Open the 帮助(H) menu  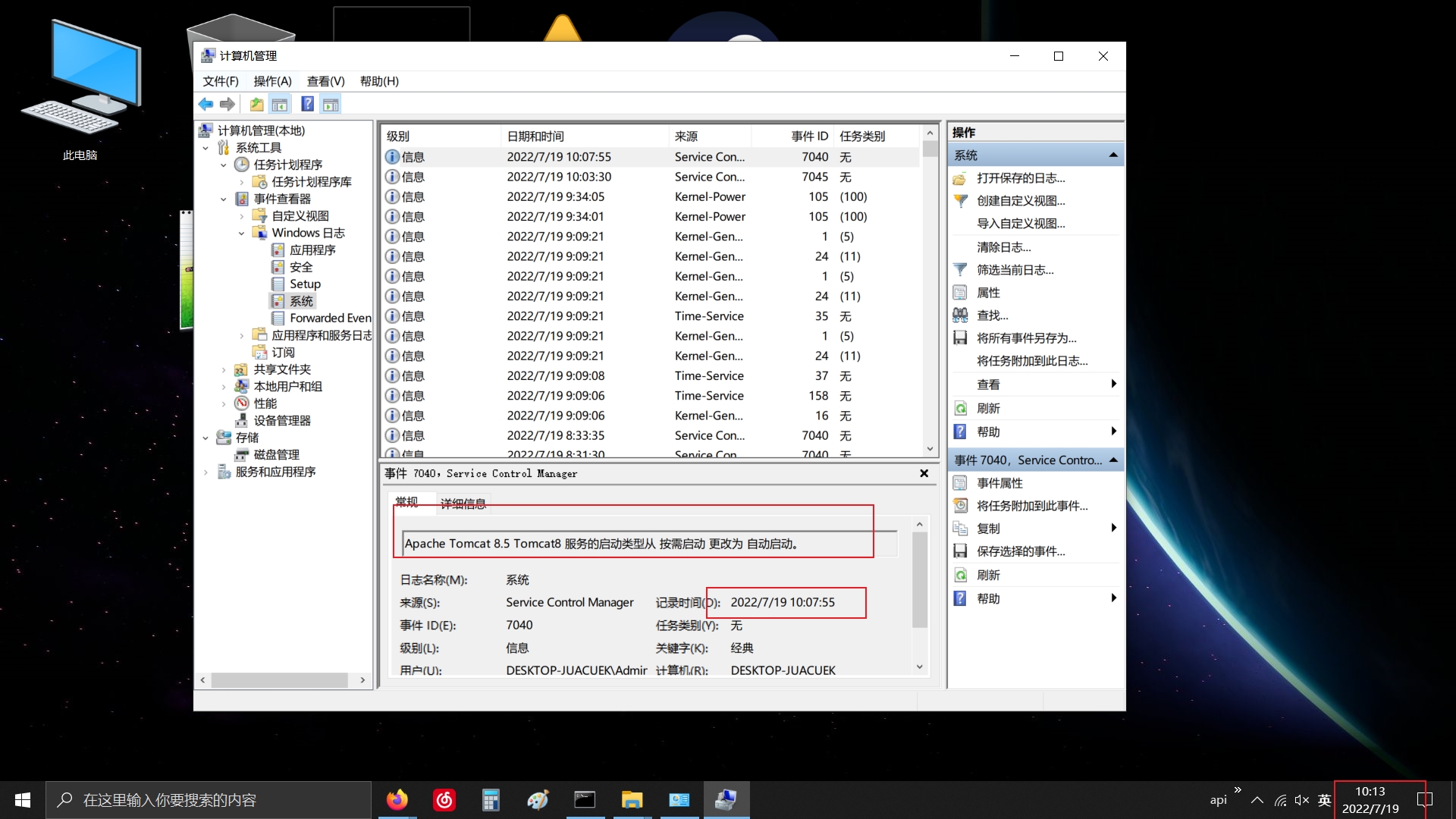point(379,81)
